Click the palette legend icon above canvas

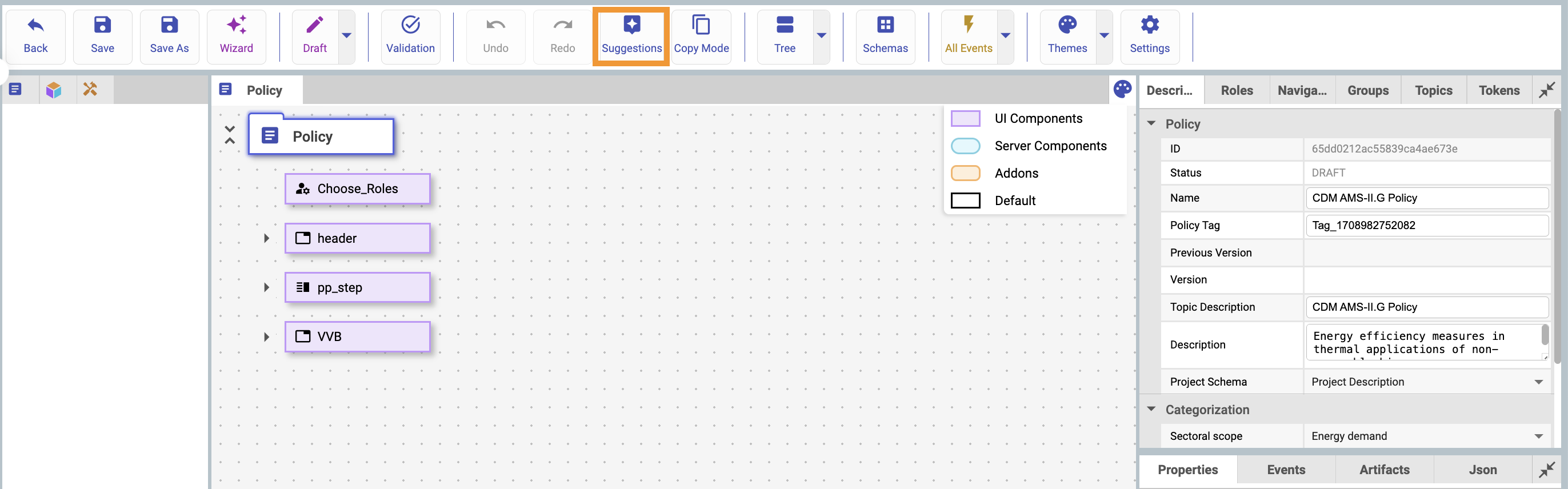click(x=1122, y=90)
